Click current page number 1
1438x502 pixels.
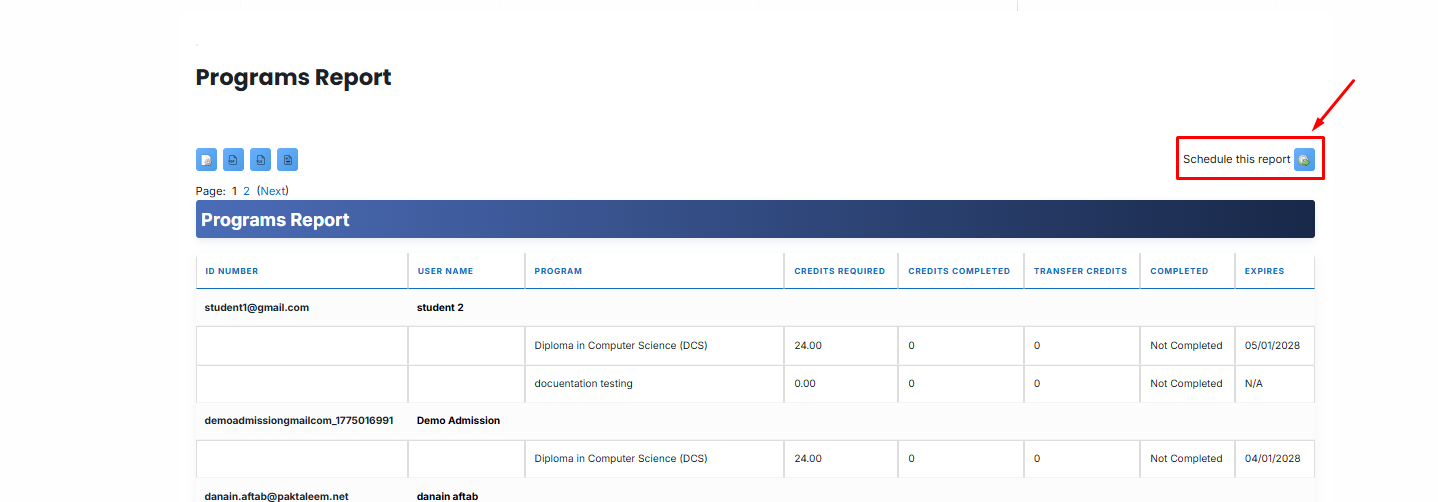coord(235,190)
